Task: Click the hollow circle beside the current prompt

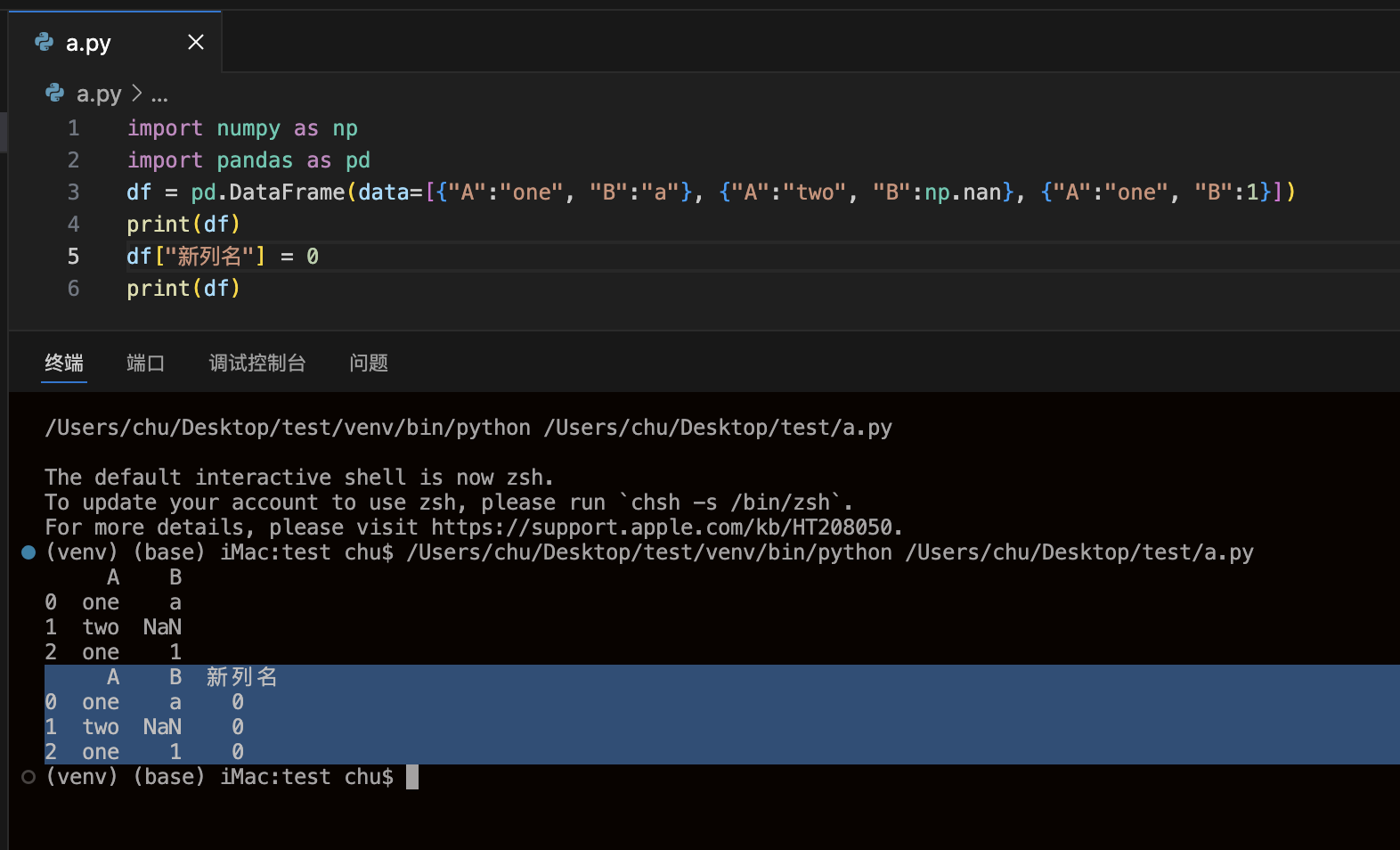Action: tap(28, 777)
